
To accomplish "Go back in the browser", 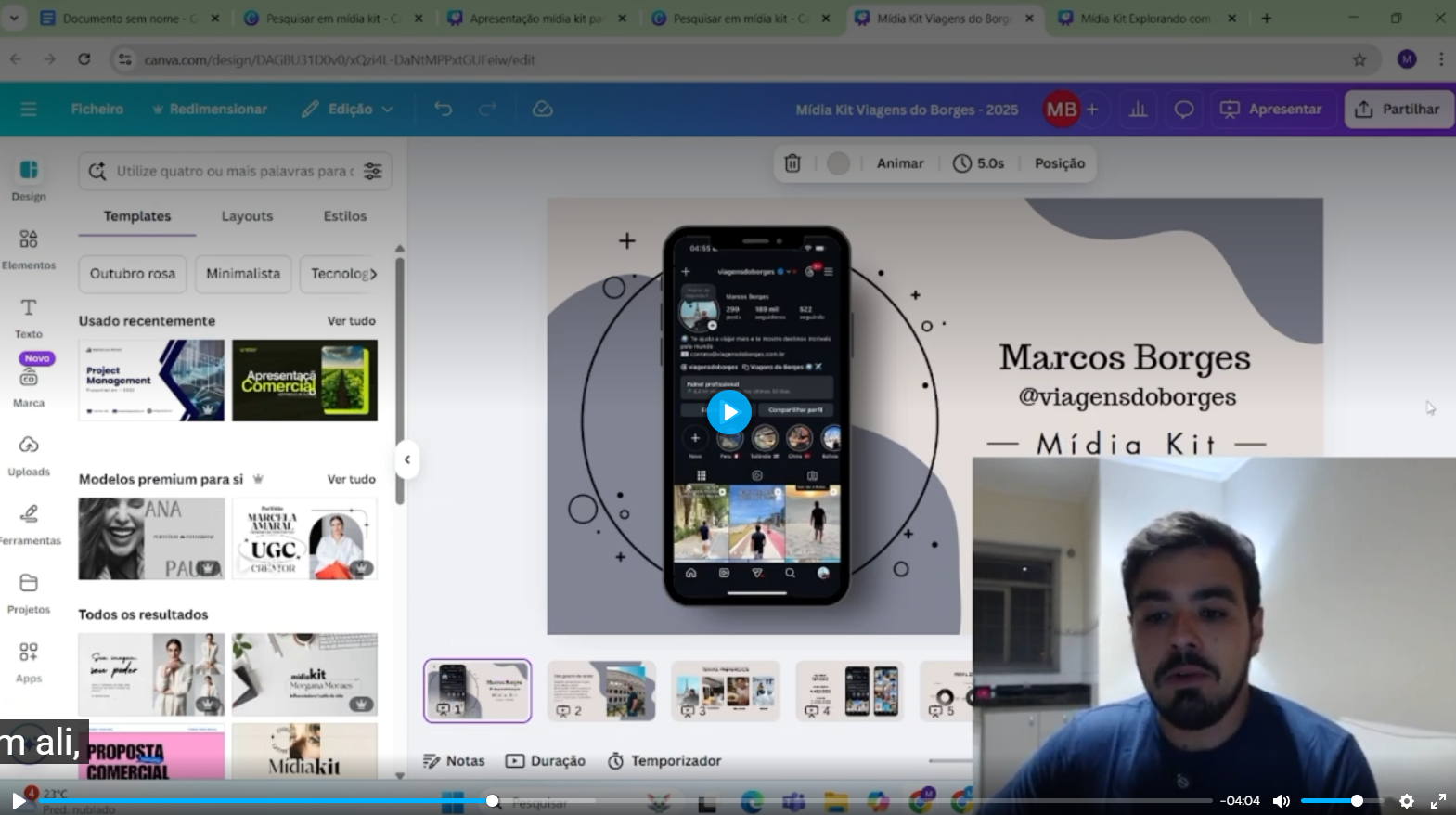I will point(16,59).
